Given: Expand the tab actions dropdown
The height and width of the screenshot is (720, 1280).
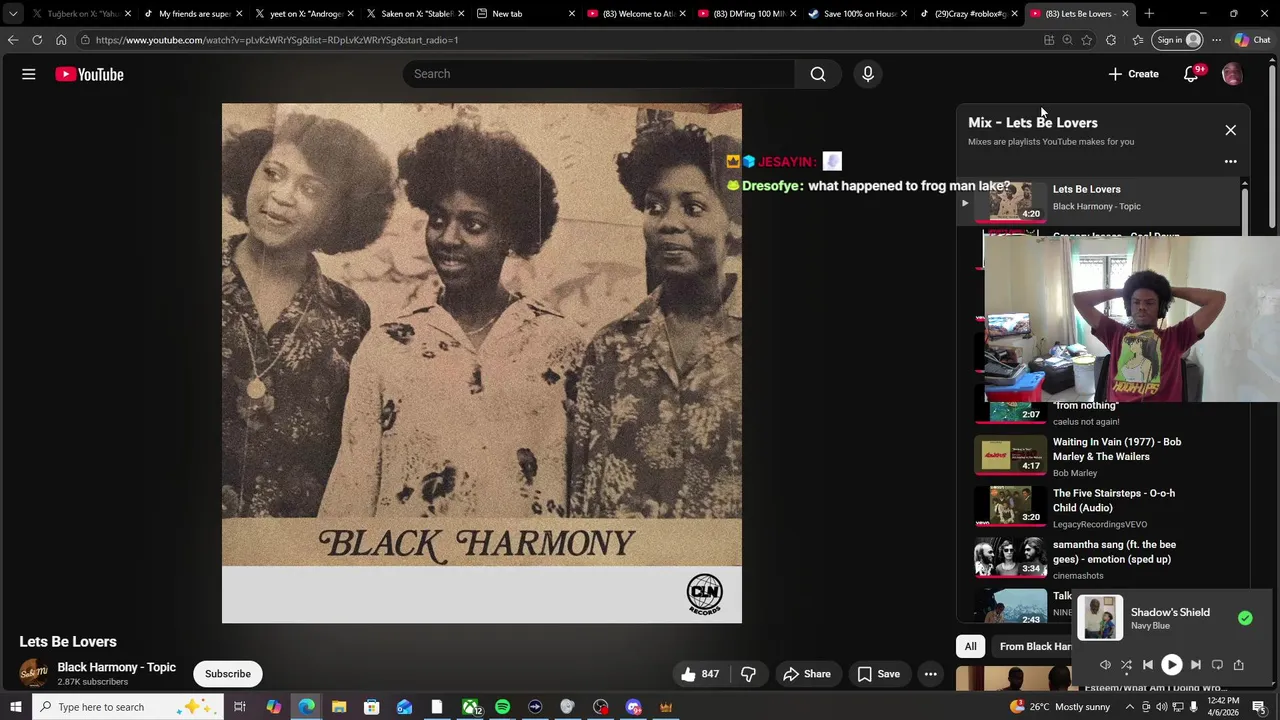Looking at the screenshot, I should point(13,14).
